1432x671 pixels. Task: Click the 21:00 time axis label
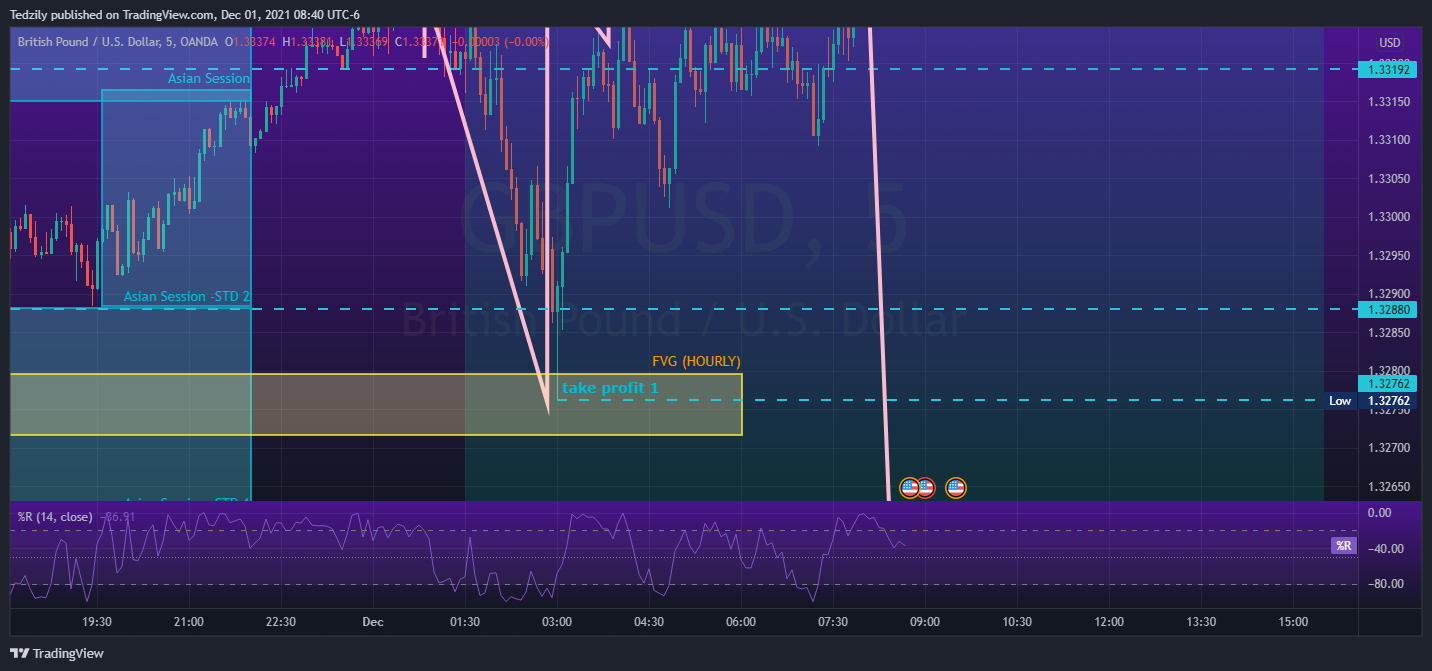[189, 622]
